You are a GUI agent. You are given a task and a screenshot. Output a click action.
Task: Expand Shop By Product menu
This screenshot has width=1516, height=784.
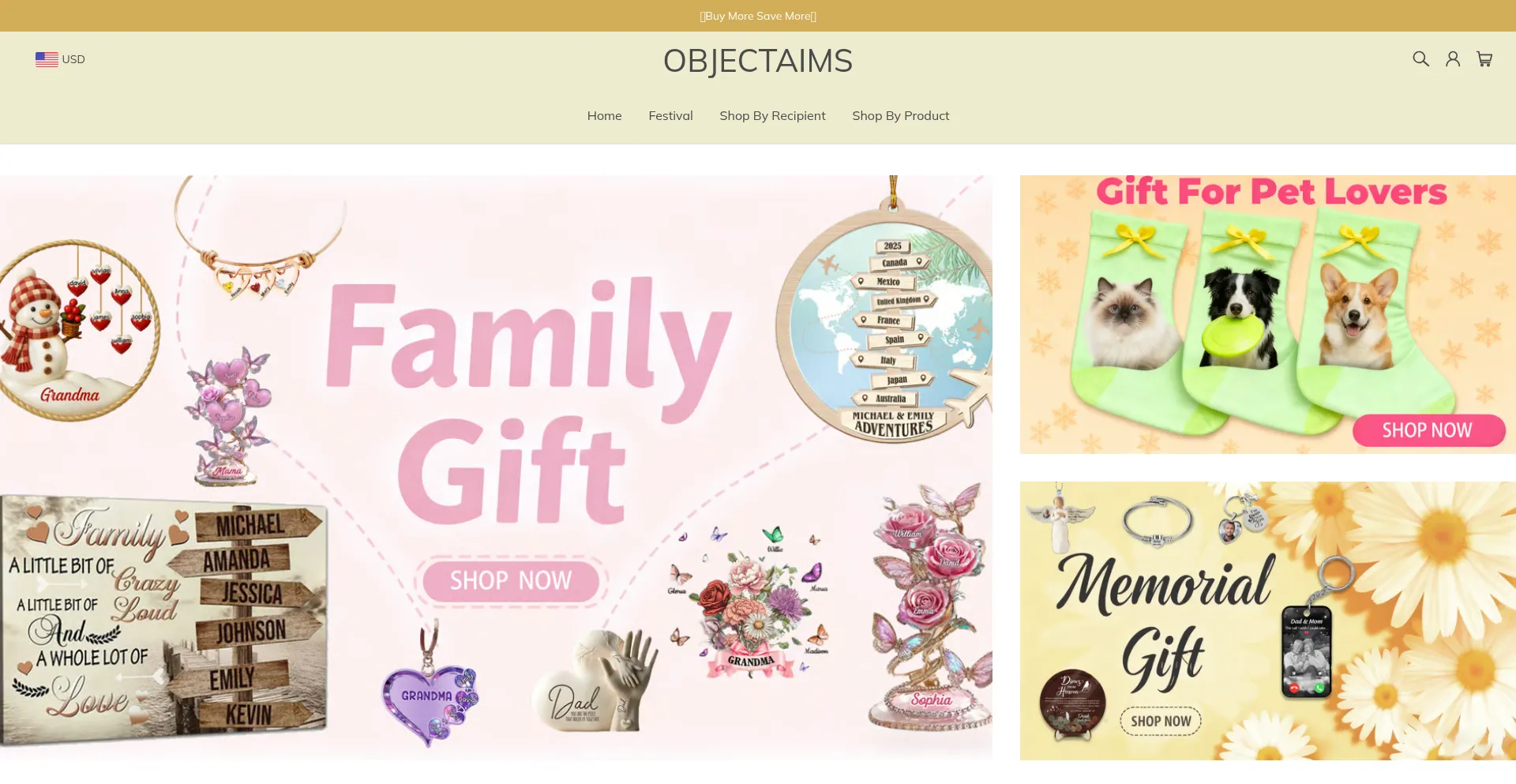click(x=900, y=116)
